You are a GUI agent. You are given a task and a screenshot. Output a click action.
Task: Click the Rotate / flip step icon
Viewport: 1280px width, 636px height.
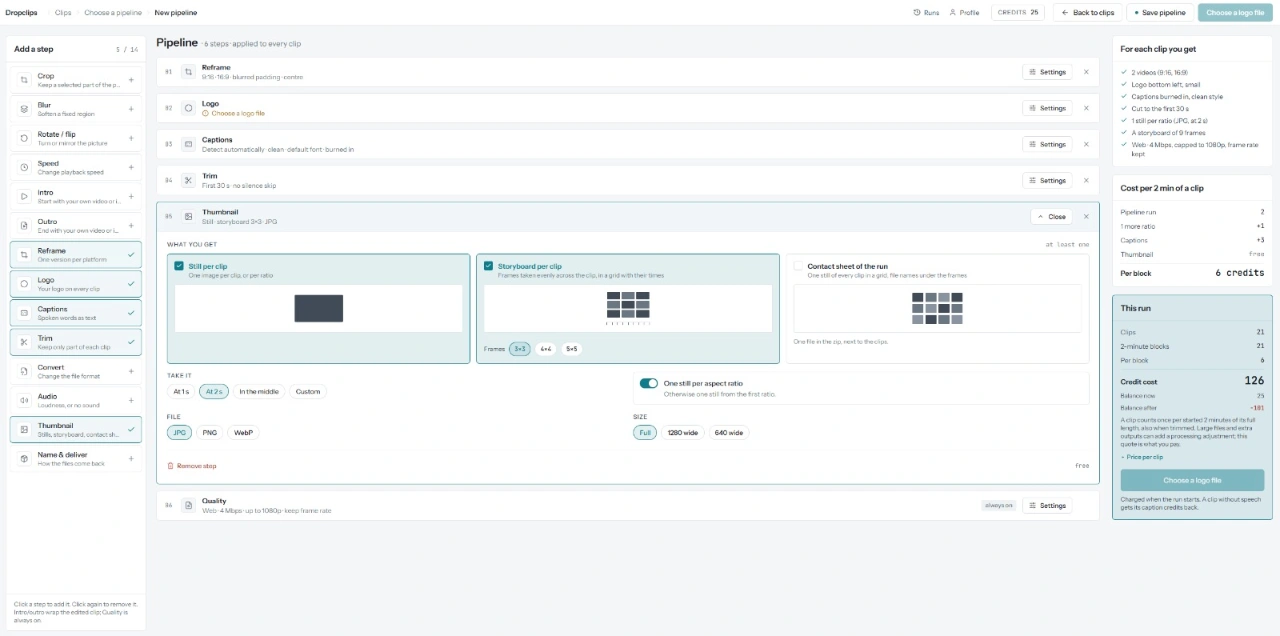click(x=24, y=138)
